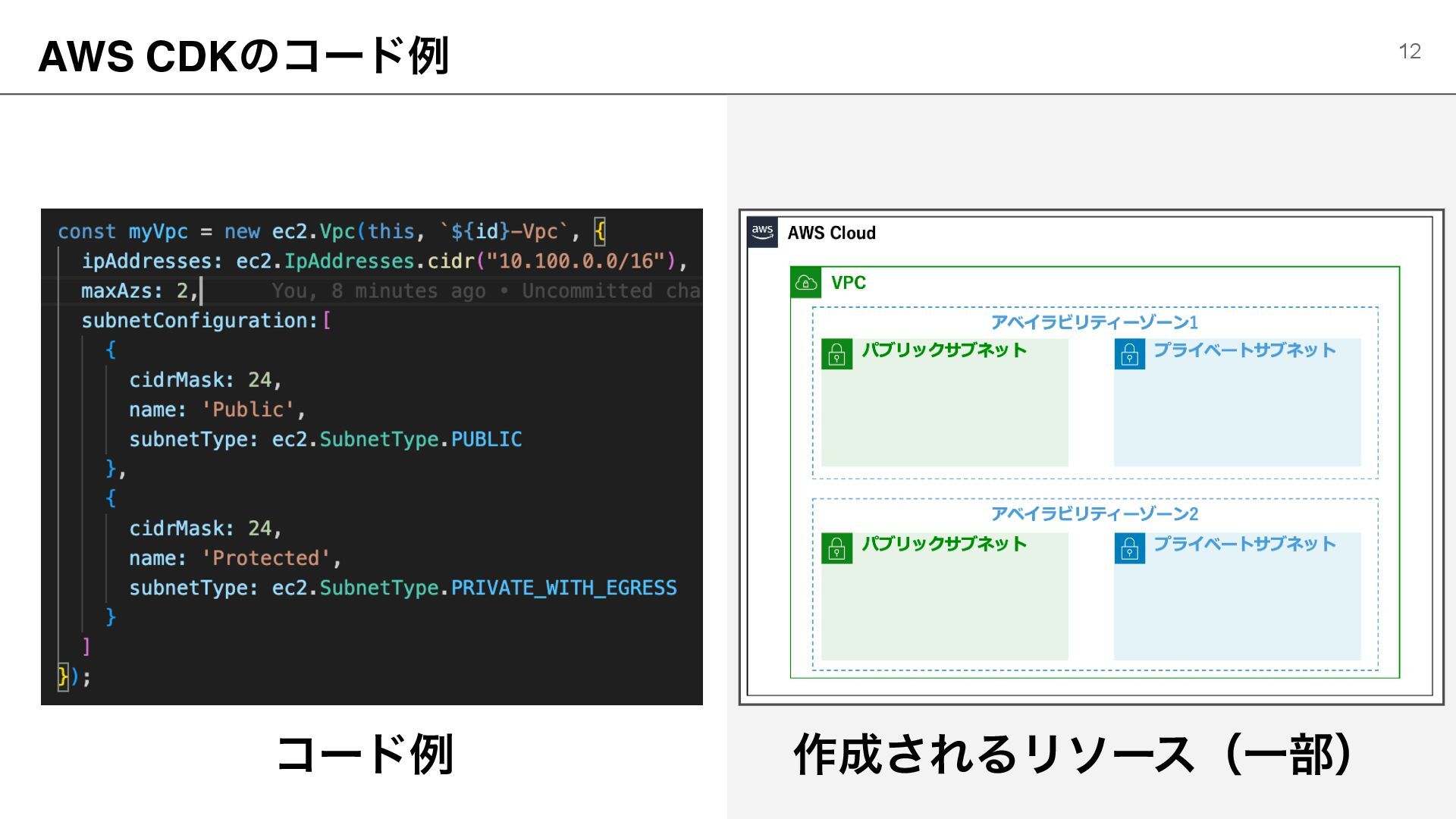Click 'アベイラビリティーゾーン2' heading
Viewport: 1456px width, 819px height.
pyautogui.click(x=1094, y=514)
